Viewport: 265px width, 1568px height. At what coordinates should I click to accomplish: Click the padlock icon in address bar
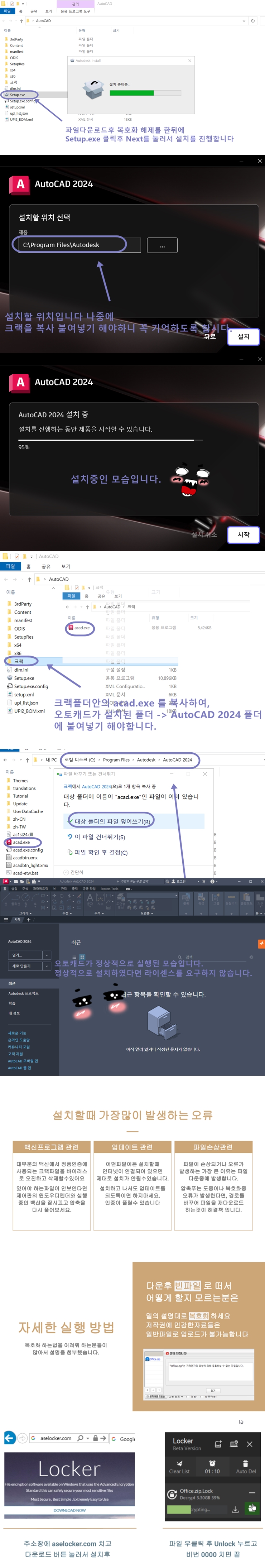click(x=95, y=1438)
